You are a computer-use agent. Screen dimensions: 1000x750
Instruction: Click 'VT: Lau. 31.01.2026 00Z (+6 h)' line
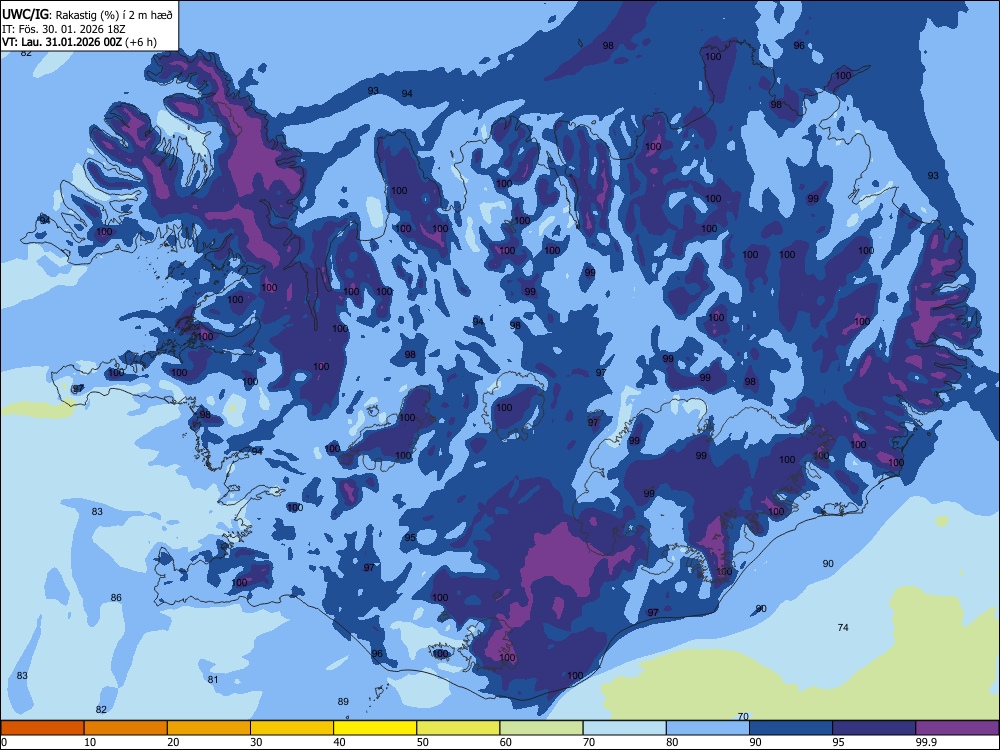79,42
